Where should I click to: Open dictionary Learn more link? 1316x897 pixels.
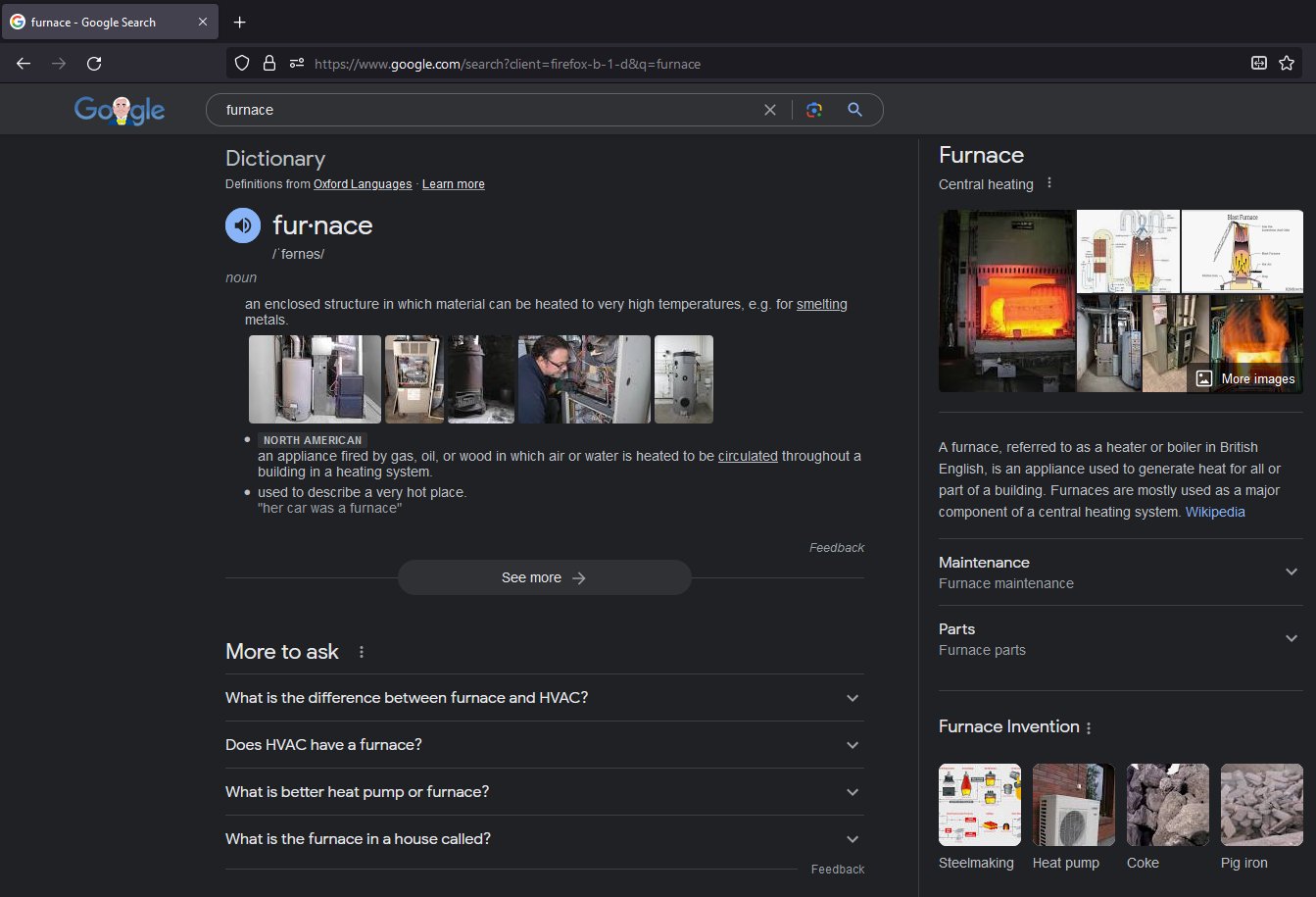(x=454, y=184)
